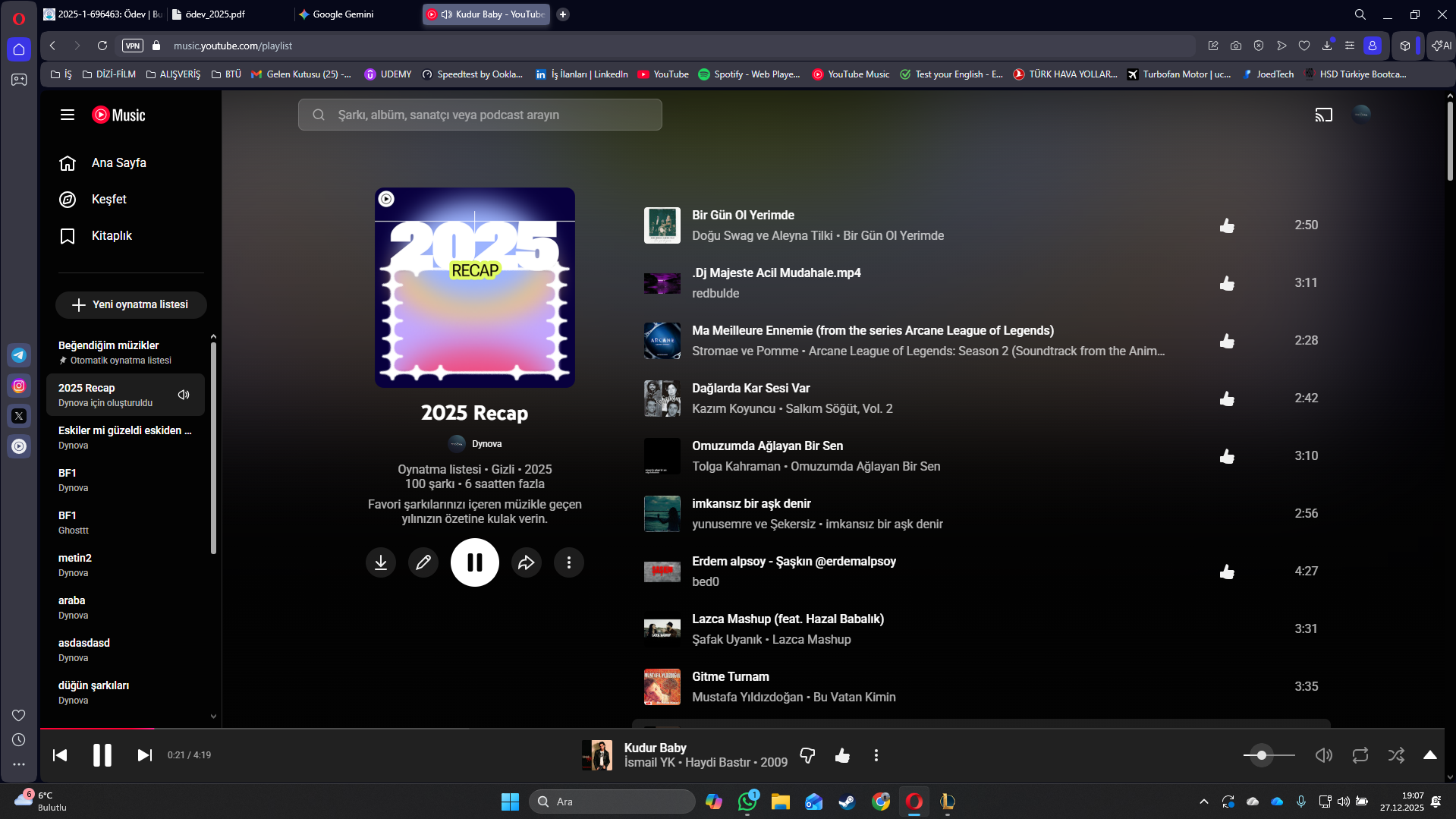Open more options for 2025 Recap
The image size is (1456, 819).
point(569,562)
